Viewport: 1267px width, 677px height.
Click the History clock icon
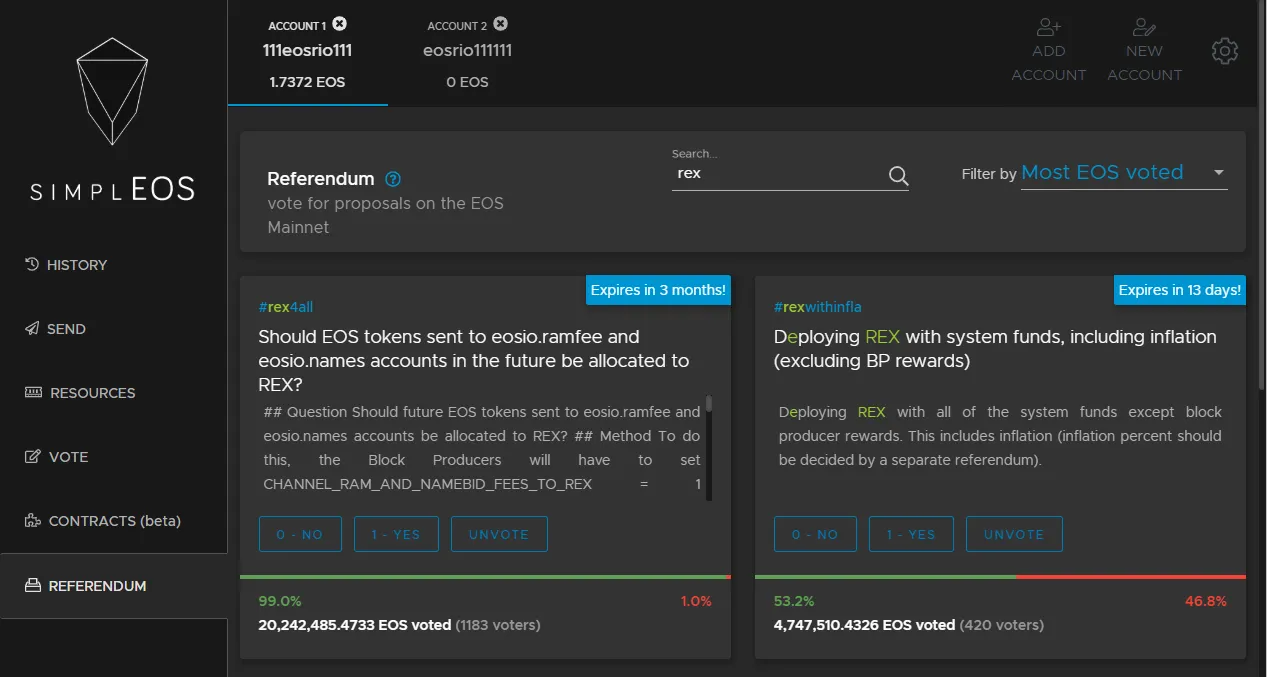[32, 264]
